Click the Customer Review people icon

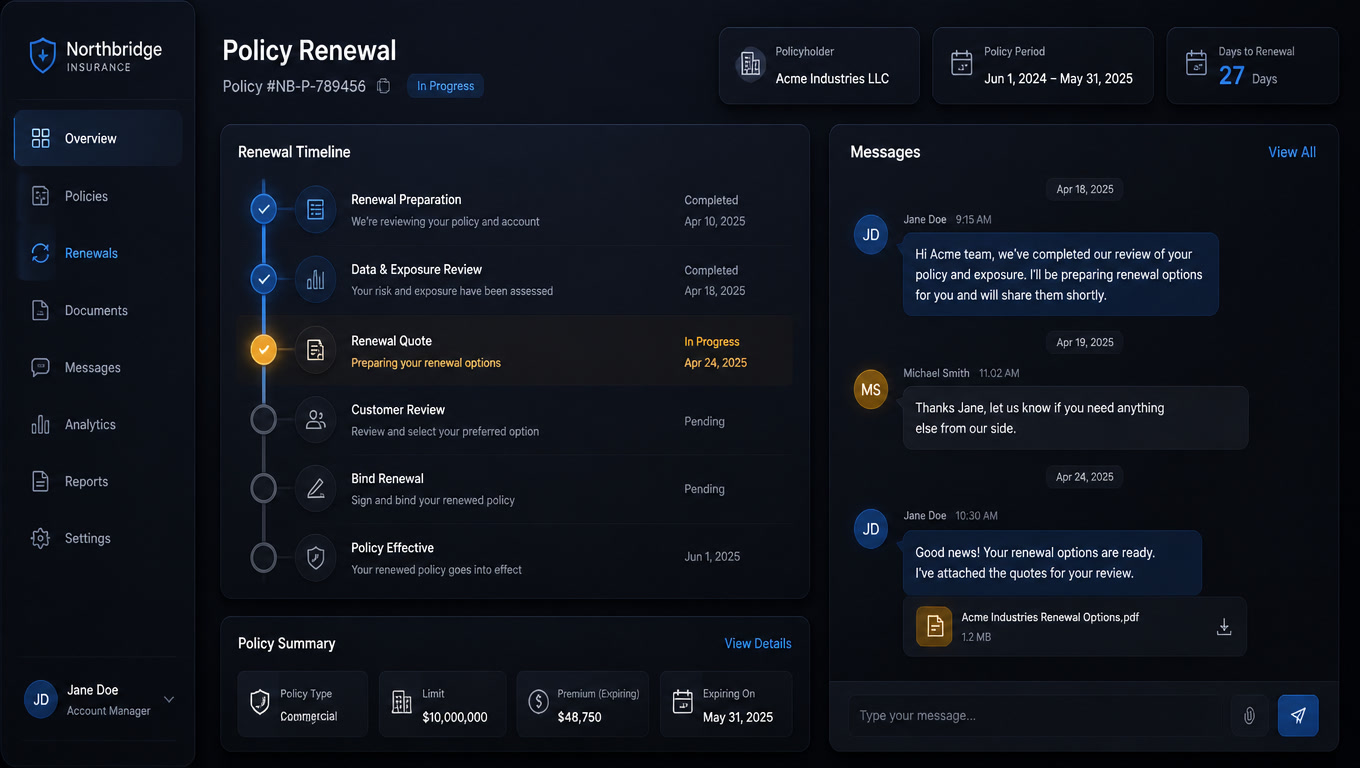[x=316, y=420]
